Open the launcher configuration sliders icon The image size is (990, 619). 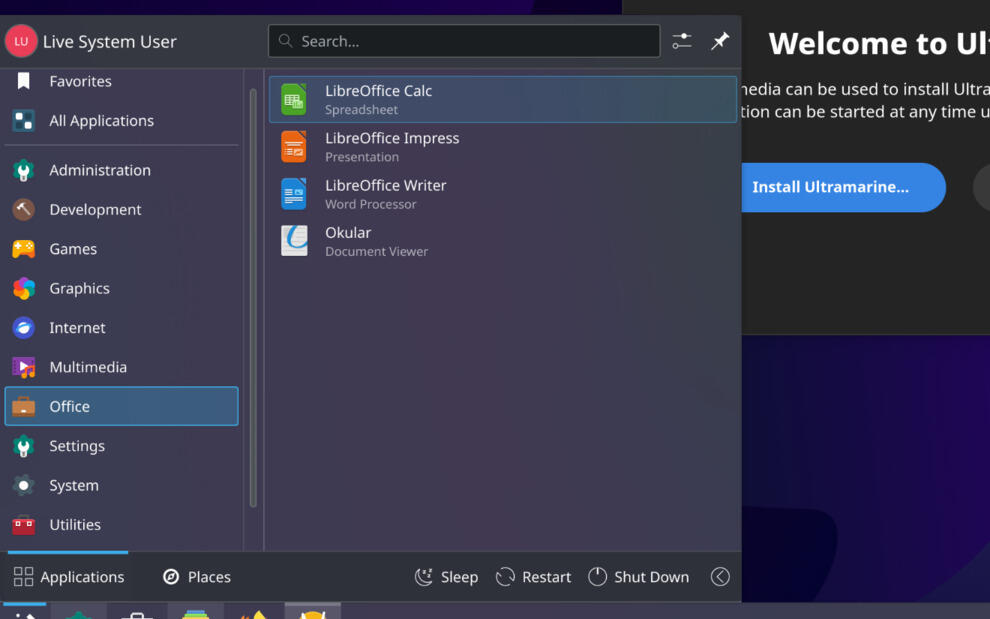click(x=682, y=41)
